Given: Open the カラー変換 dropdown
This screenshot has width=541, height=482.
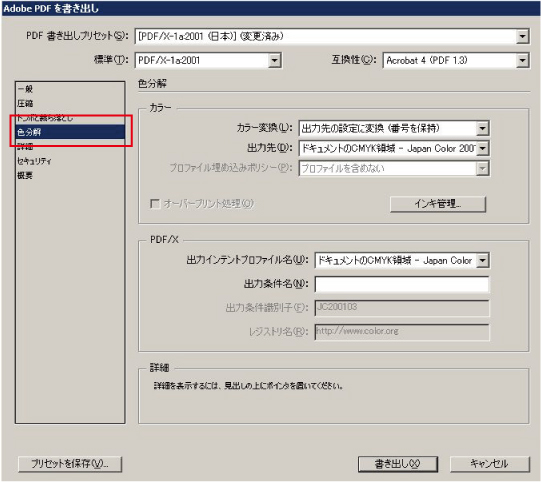Looking at the screenshot, I should click(x=394, y=129).
